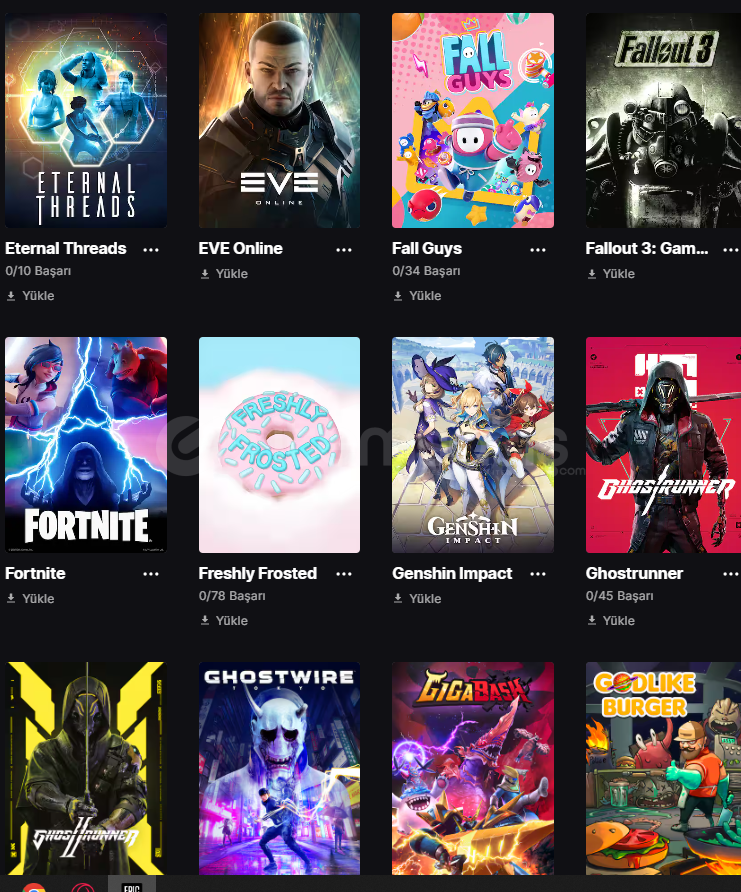Click Yükle under EVE Online
741x892 pixels.
(224, 274)
